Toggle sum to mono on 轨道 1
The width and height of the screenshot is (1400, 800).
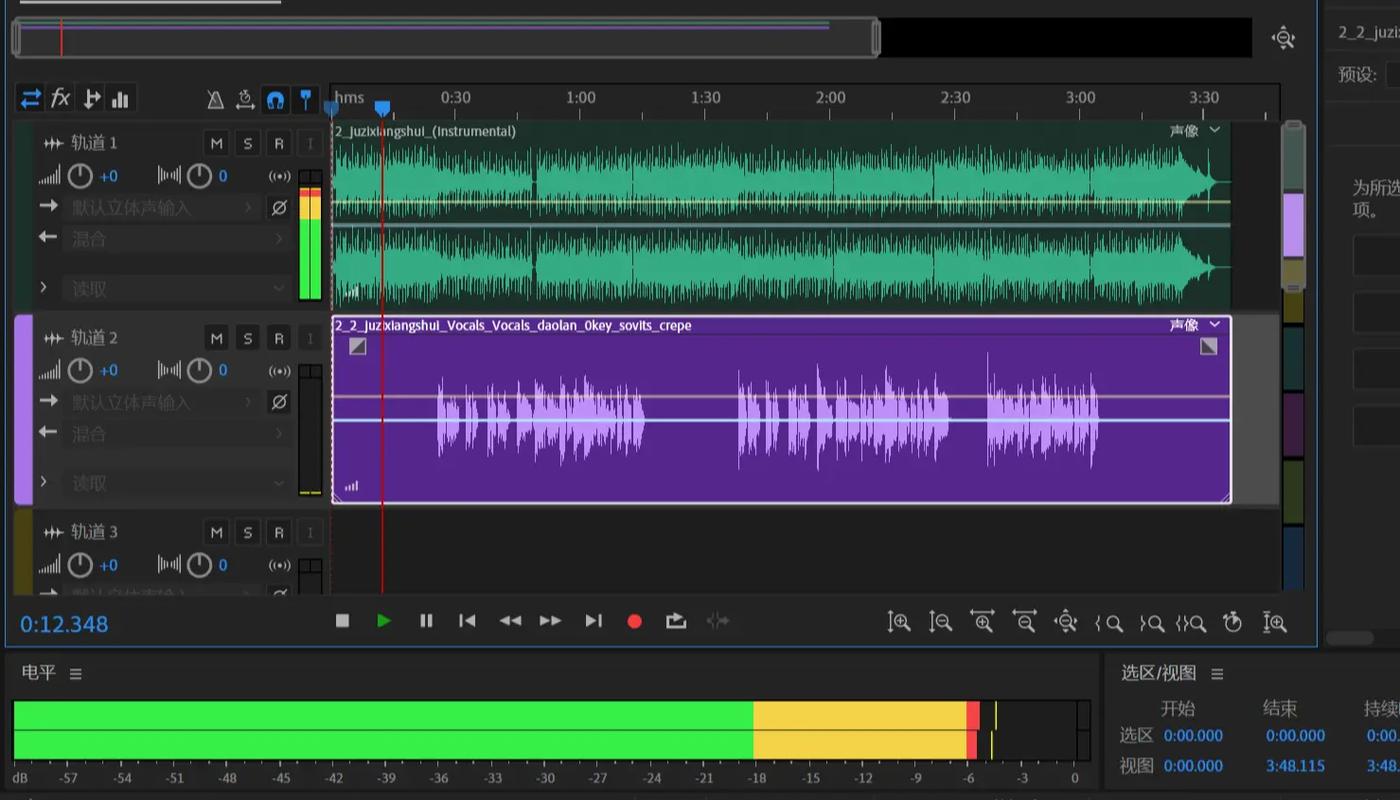(279, 176)
